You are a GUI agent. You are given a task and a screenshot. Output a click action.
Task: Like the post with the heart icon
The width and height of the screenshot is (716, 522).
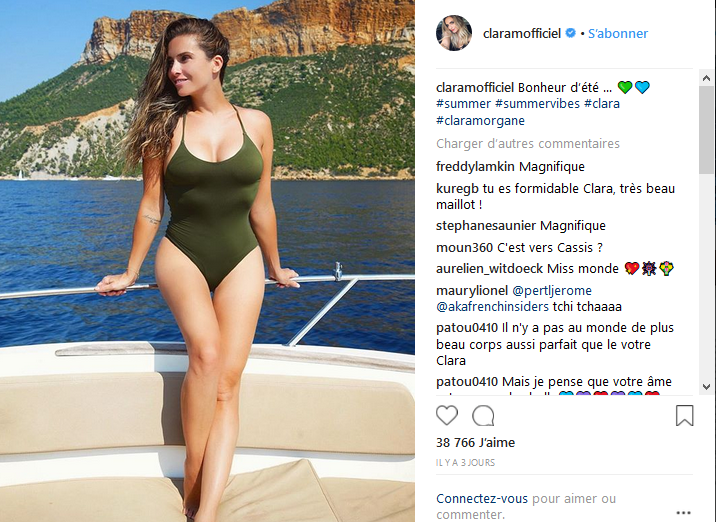[x=447, y=415]
